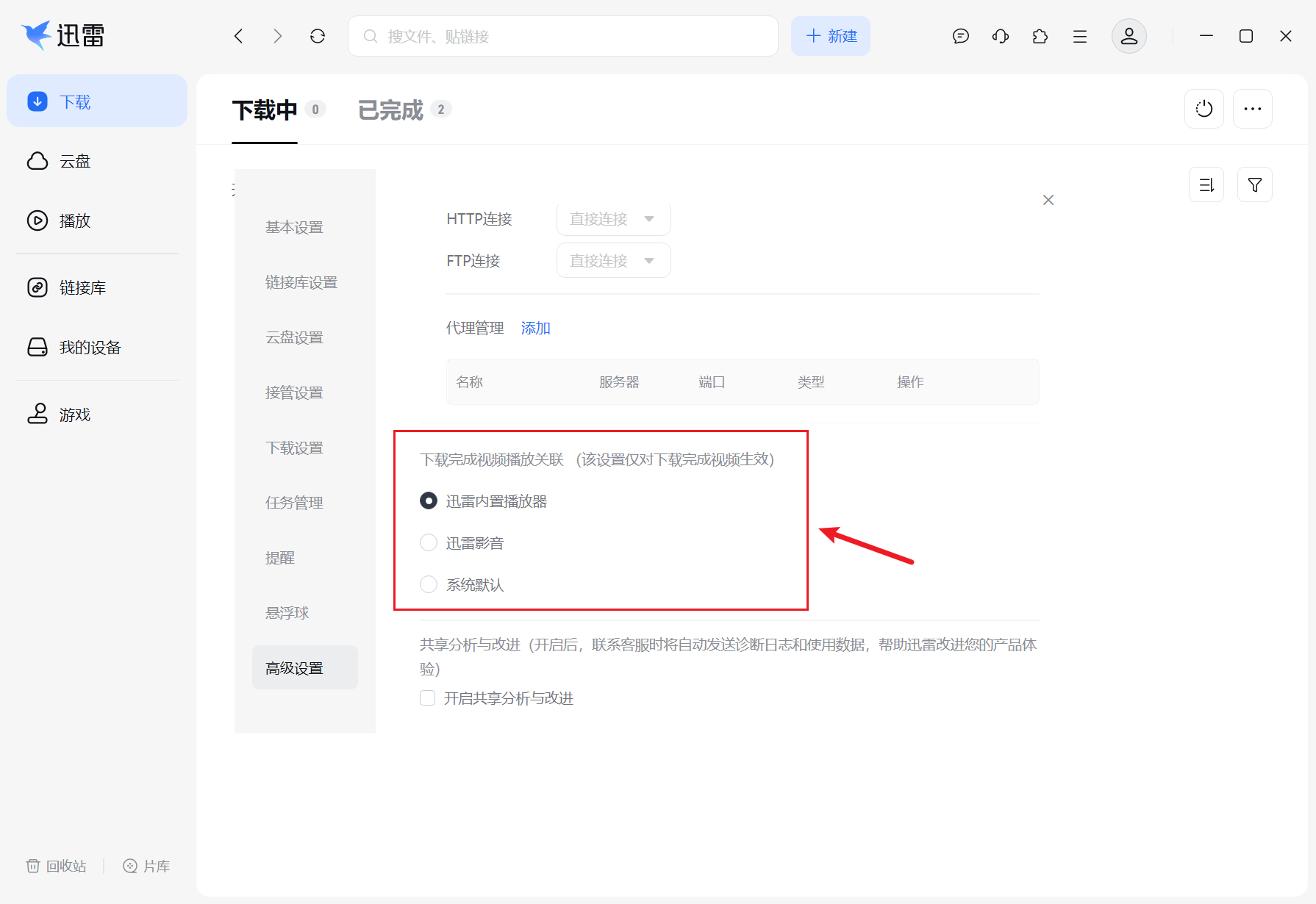Click the refresh icon

click(x=318, y=36)
